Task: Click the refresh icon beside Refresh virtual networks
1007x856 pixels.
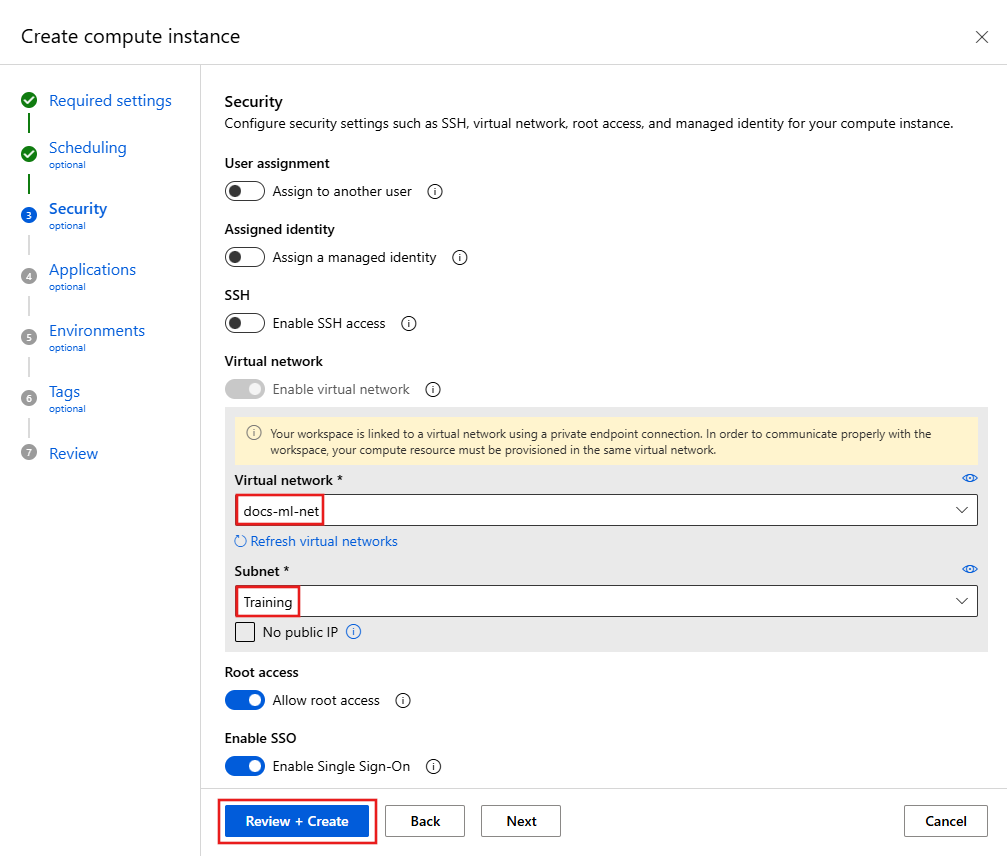Action: point(239,541)
